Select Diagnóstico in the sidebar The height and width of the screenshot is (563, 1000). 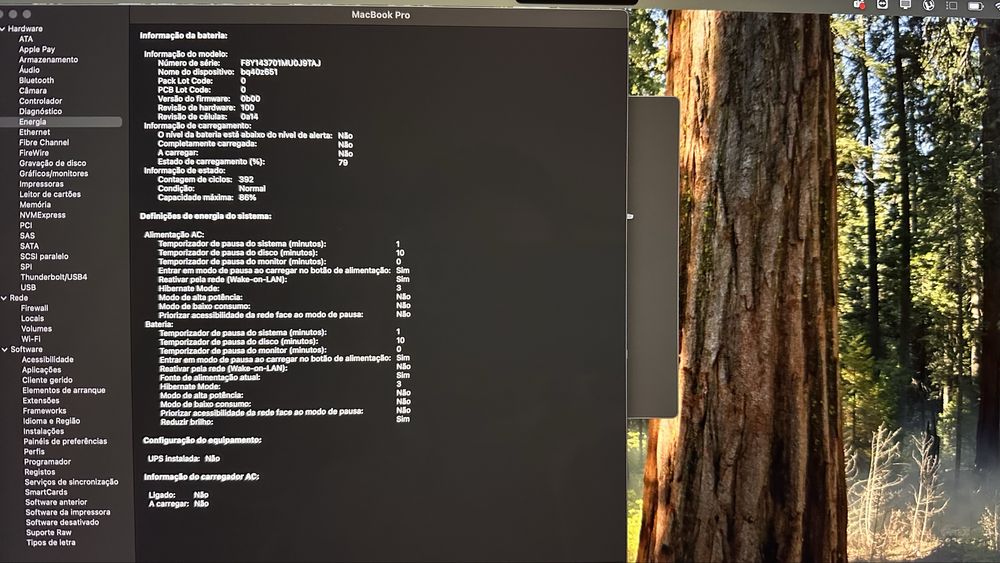(40, 111)
